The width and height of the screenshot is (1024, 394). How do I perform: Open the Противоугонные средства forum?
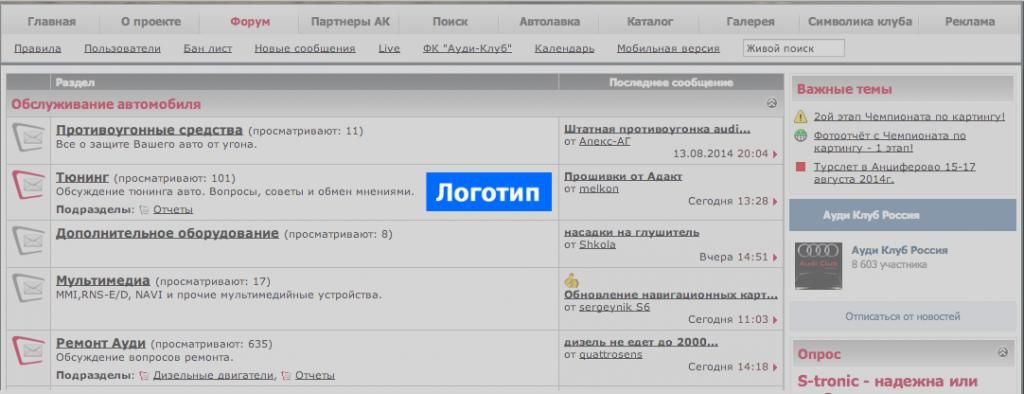click(149, 130)
